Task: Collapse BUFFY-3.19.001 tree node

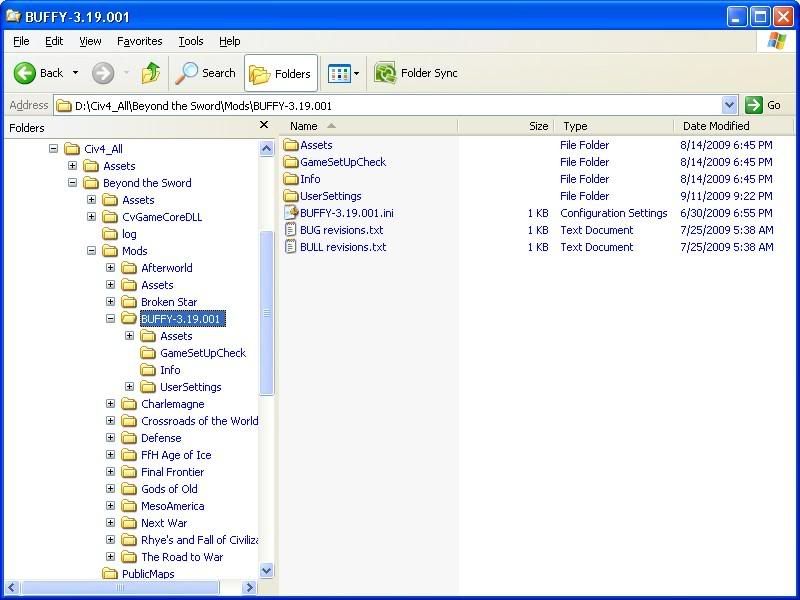Action: pos(110,318)
